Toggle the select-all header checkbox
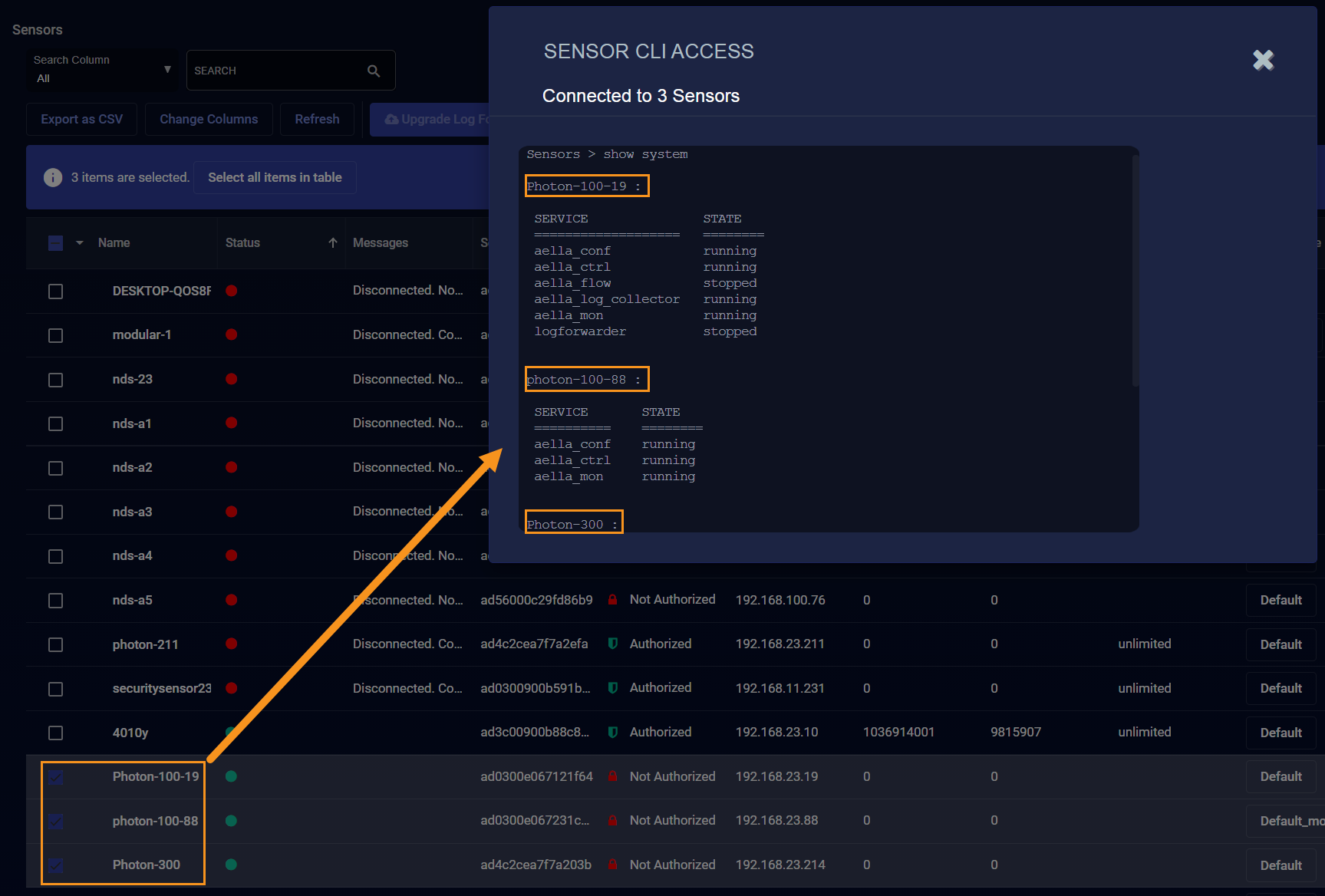 click(x=55, y=243)
